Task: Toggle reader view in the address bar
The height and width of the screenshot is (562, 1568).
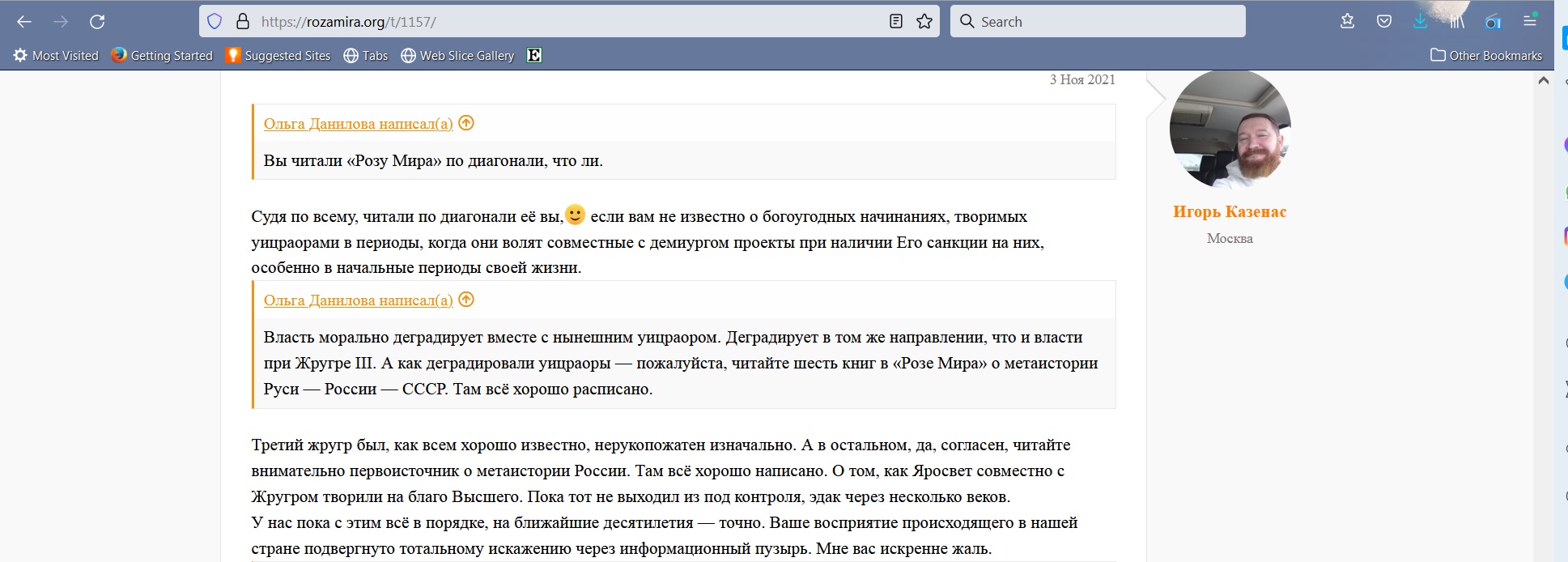Action: [895, 22]
